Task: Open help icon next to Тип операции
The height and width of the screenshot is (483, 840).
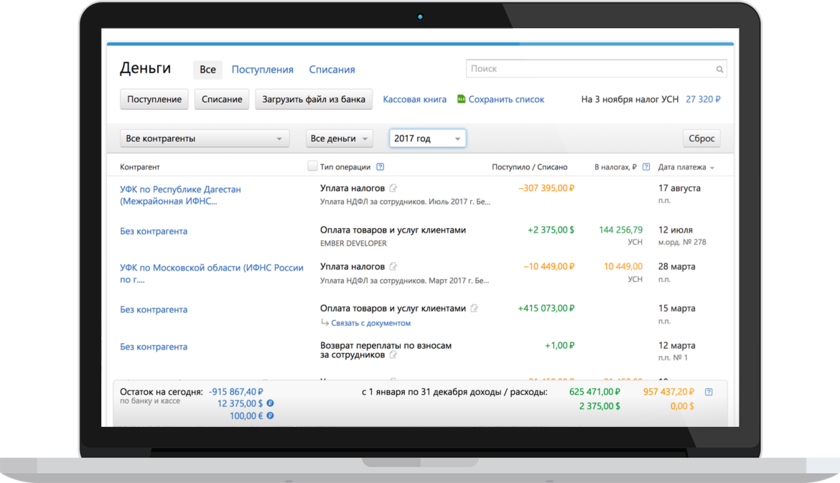Action: click(381, 167)
